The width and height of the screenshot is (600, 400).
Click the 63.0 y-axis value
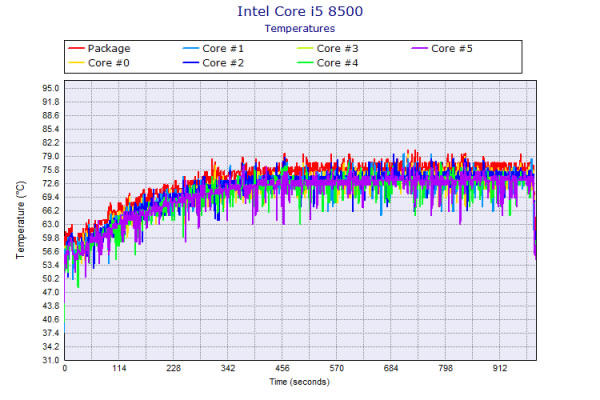(x=51, y=224)
